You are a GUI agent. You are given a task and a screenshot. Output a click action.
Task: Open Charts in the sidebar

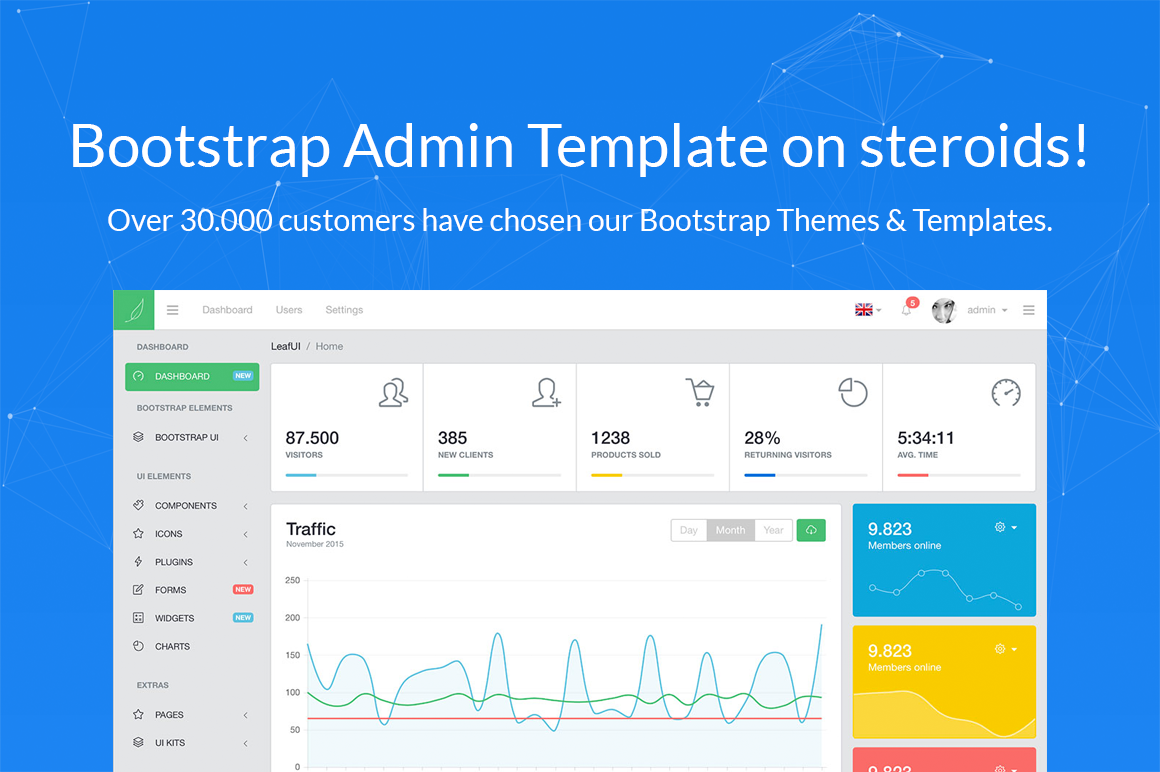(172, 646)
